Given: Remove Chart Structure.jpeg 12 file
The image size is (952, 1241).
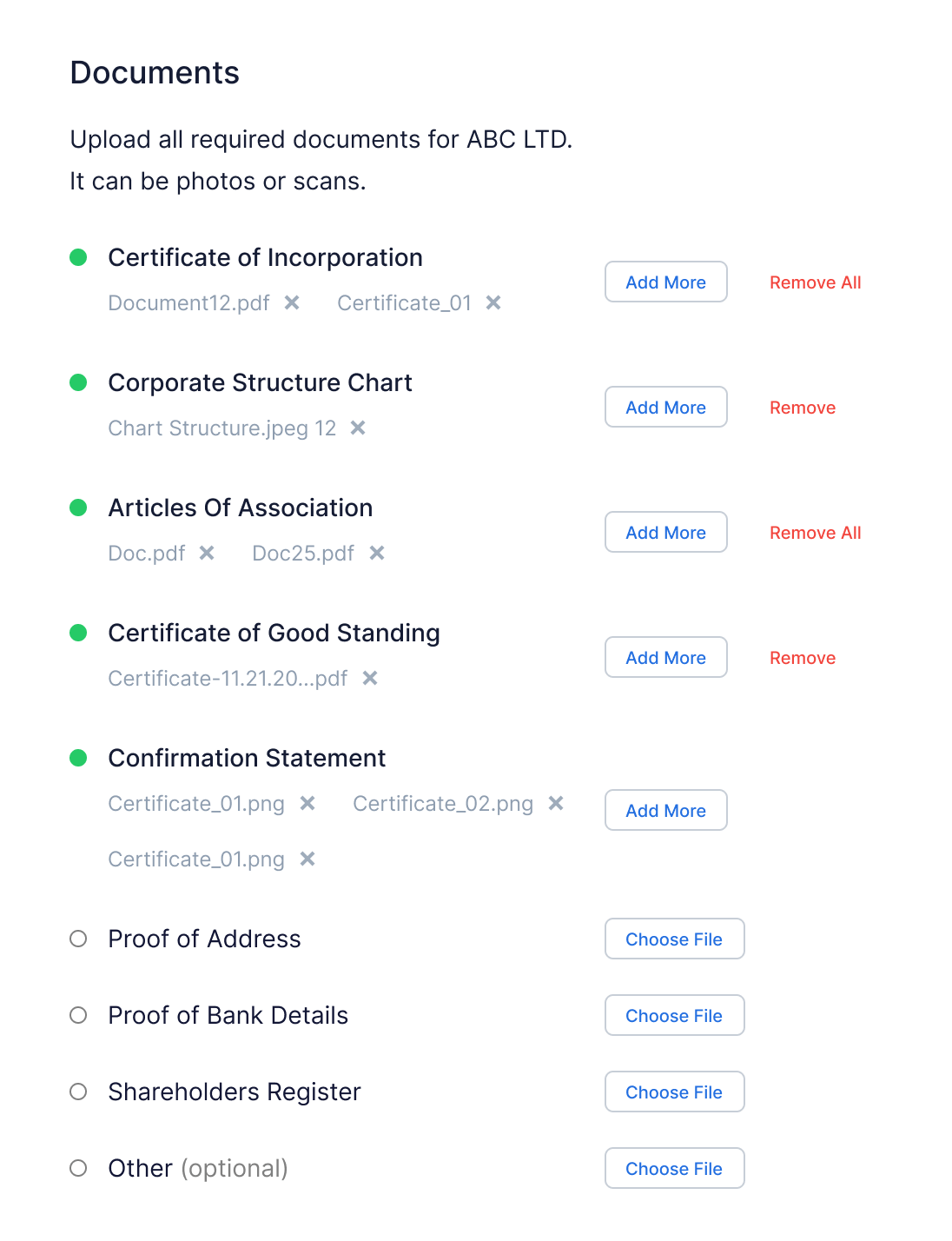Looking at the screenshot, I should click(x=358, y=428).
